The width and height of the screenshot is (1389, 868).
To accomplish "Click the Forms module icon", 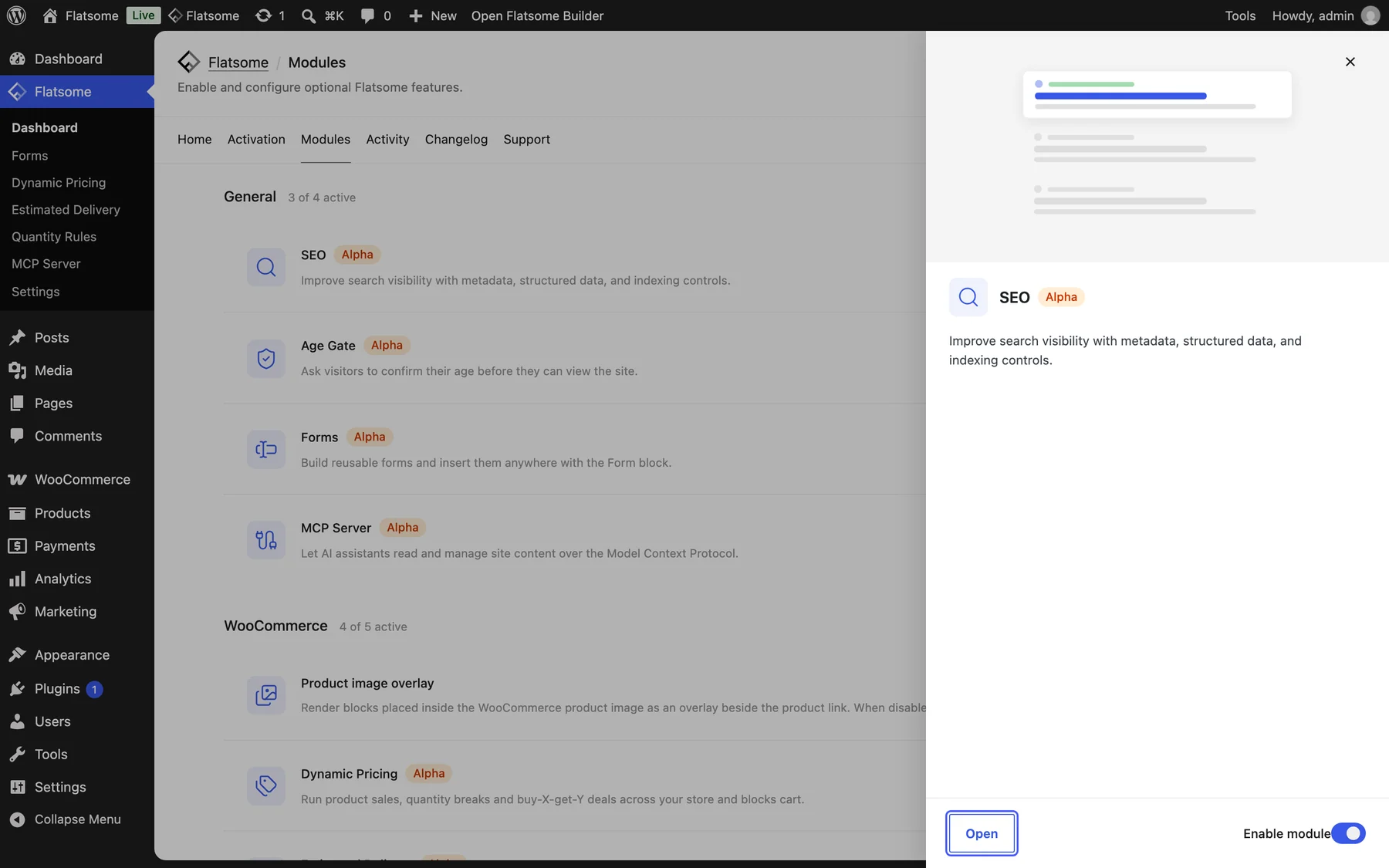I will pos(266,449).
